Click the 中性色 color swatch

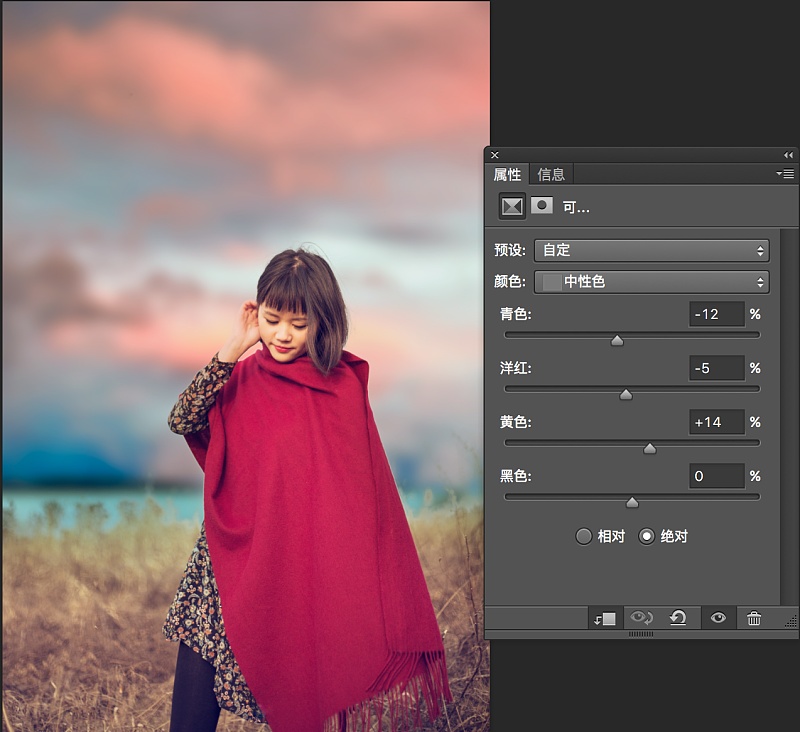[x=552, y=282]
